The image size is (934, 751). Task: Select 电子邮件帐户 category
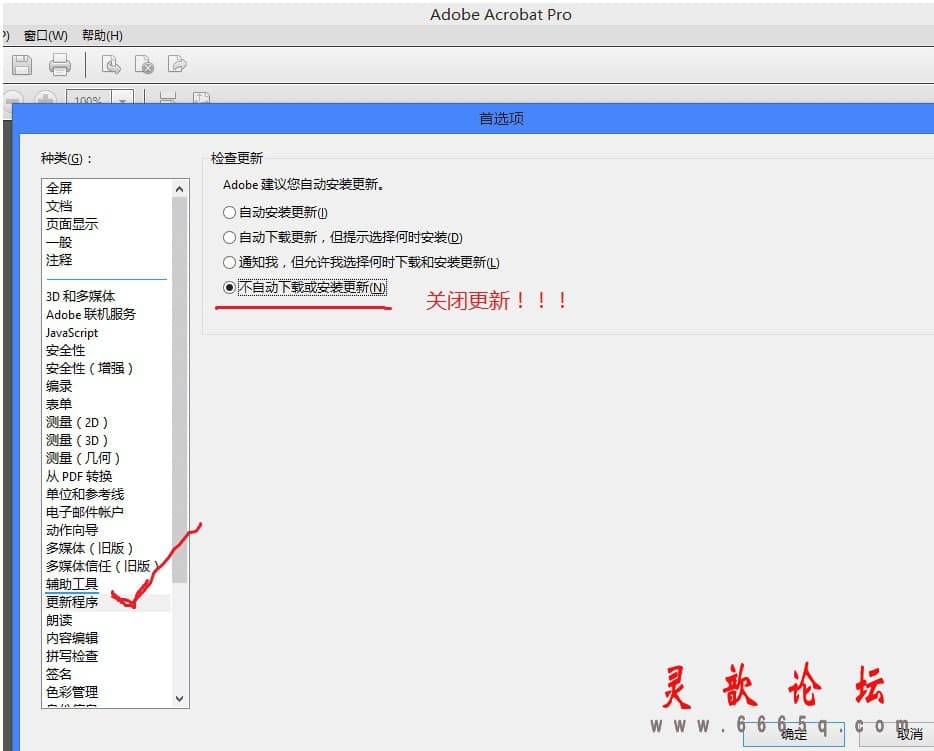[85, 512]
